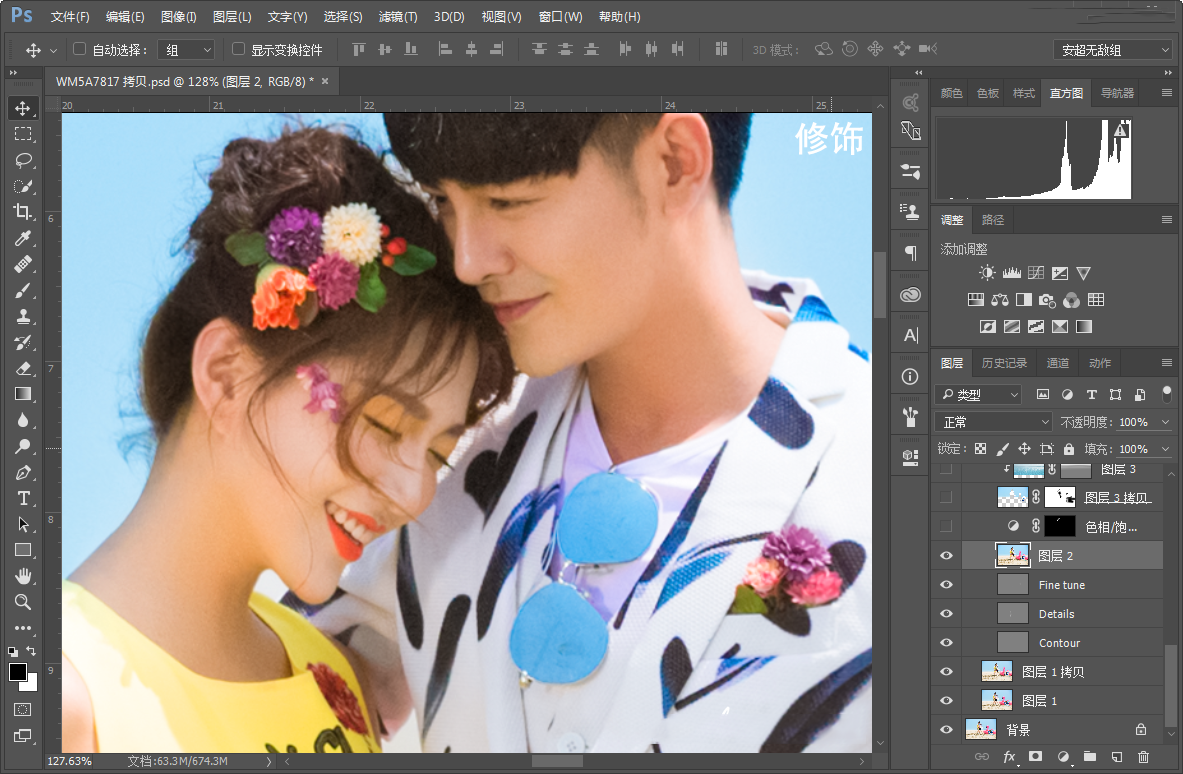Hide the 背景 layer
The width and height of the screenshot is (1183, 774).
tap(946, 729)
